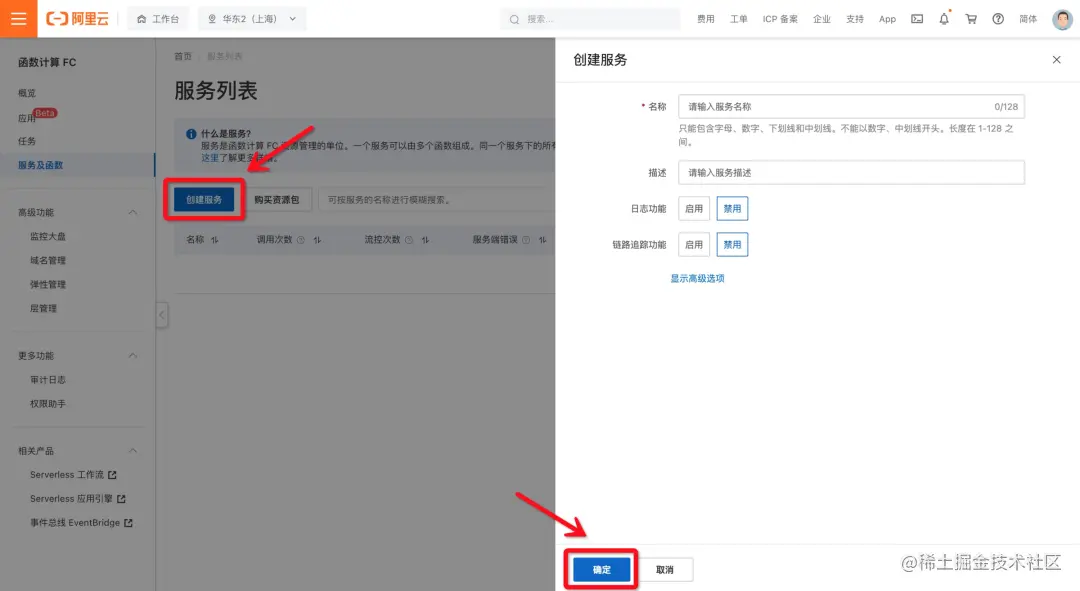The image size is (1080, 591).
Task: Collapse the 更多功能 section
Action: [133, 355]
